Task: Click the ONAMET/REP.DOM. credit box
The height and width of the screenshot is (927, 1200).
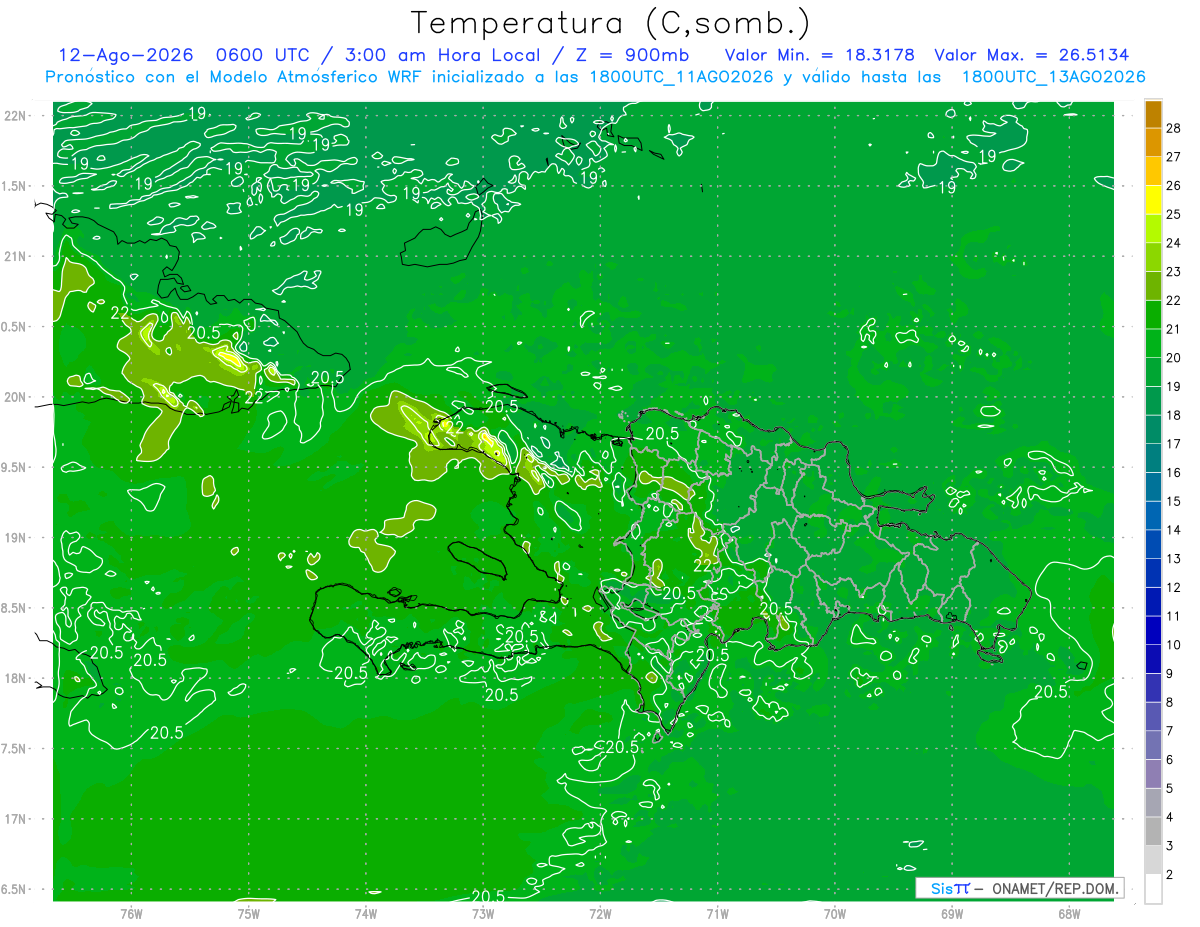Action: [x=1019, y=888]
